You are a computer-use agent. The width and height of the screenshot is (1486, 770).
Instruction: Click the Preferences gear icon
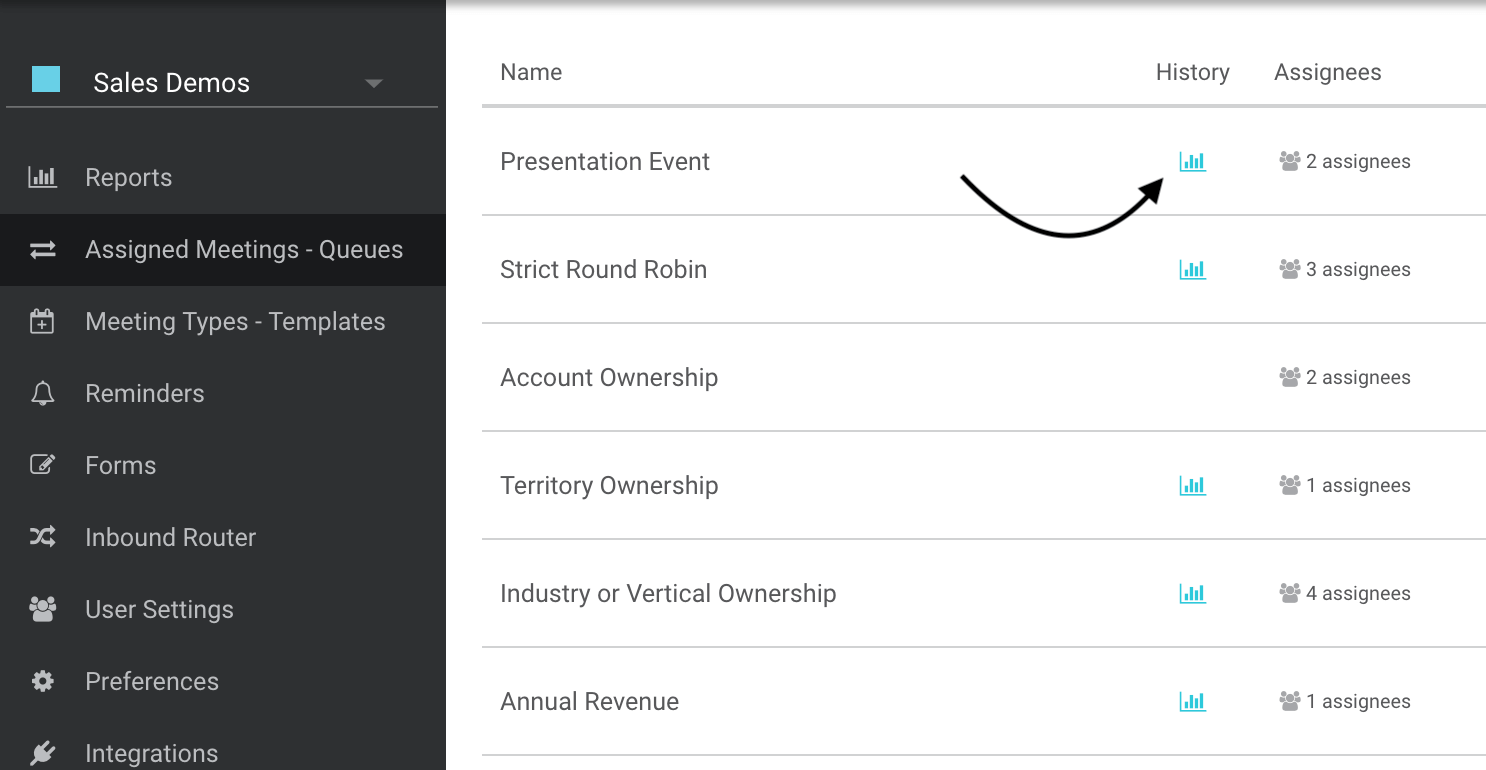[42, 682]
